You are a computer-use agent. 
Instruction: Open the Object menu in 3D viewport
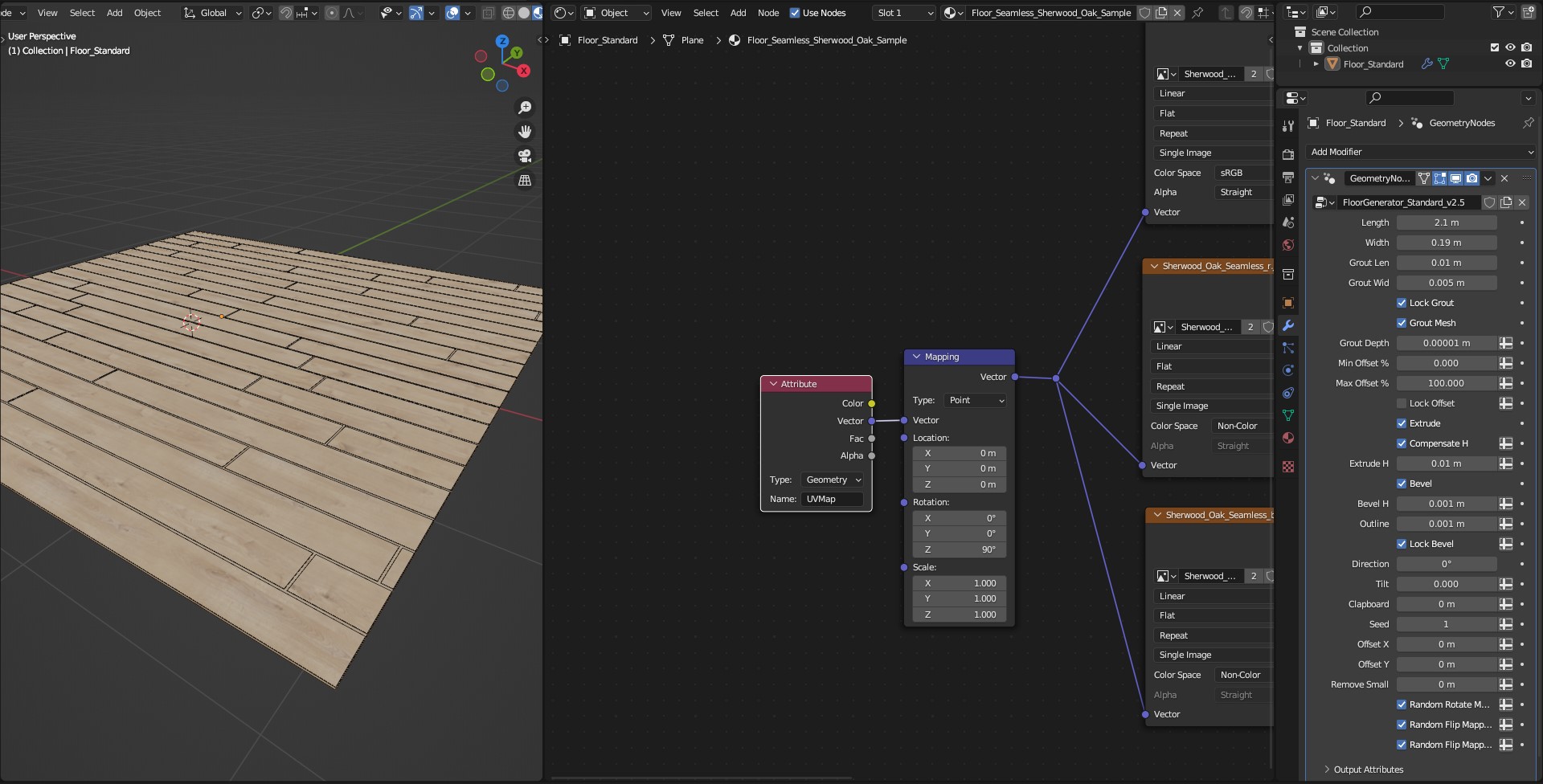pos(147,13)
